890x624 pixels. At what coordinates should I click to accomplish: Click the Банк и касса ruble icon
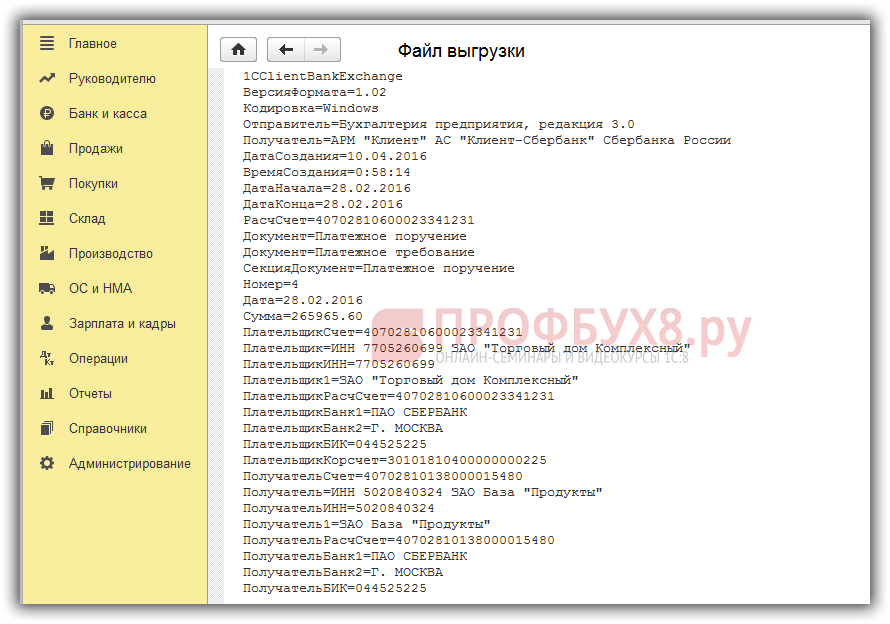click(47, 113)
